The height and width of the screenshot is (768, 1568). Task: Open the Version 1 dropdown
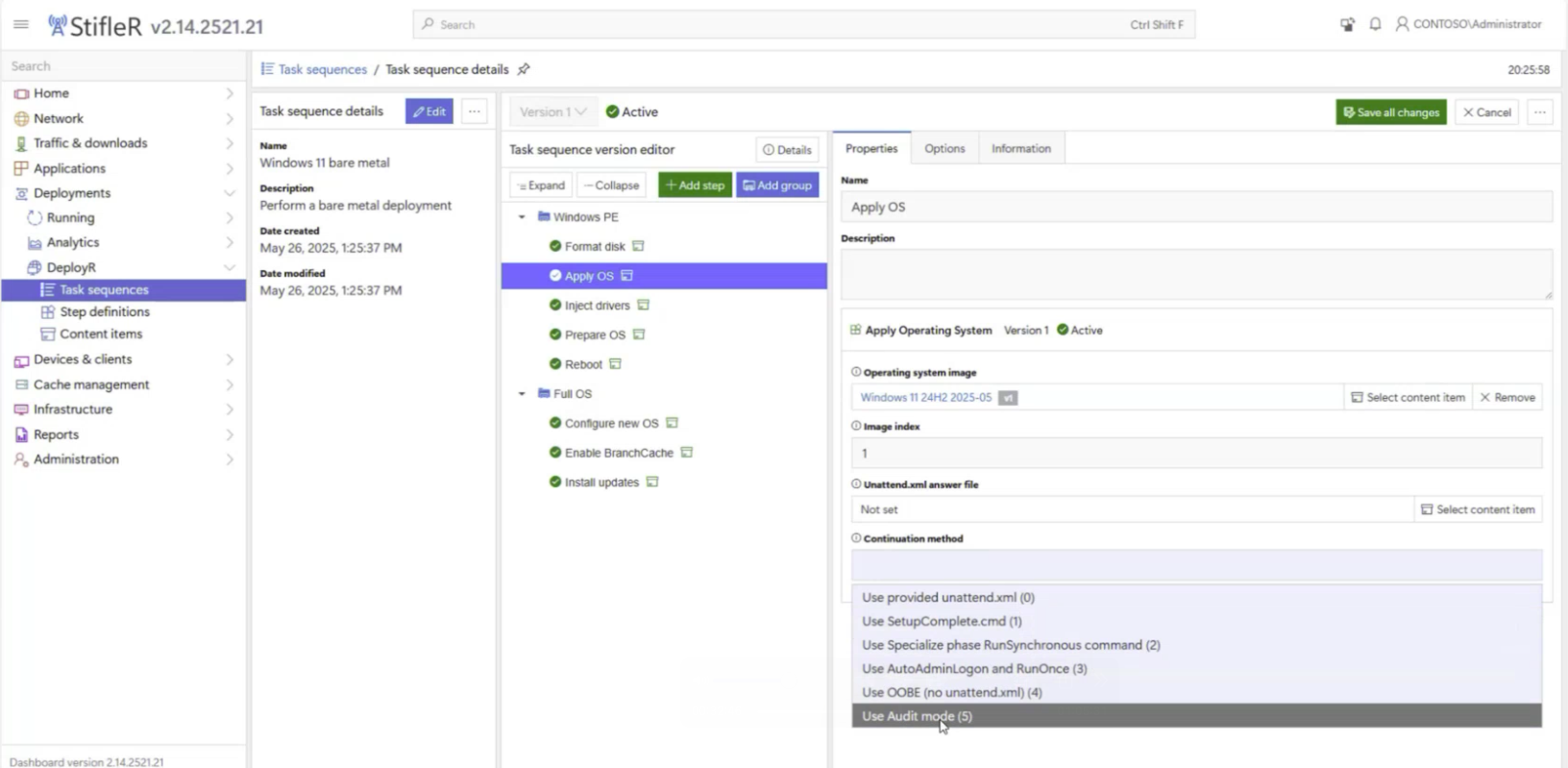(x=552, y=111)
